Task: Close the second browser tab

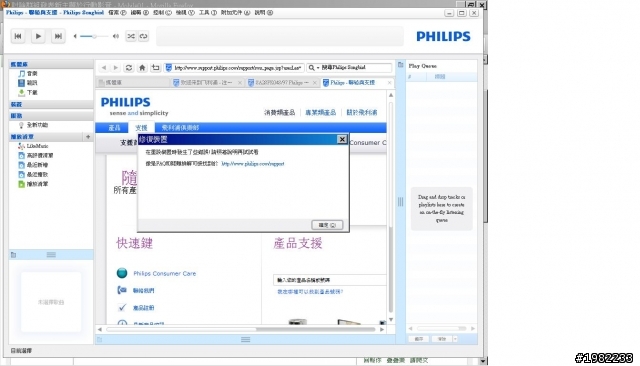Action: click(240, 83)
